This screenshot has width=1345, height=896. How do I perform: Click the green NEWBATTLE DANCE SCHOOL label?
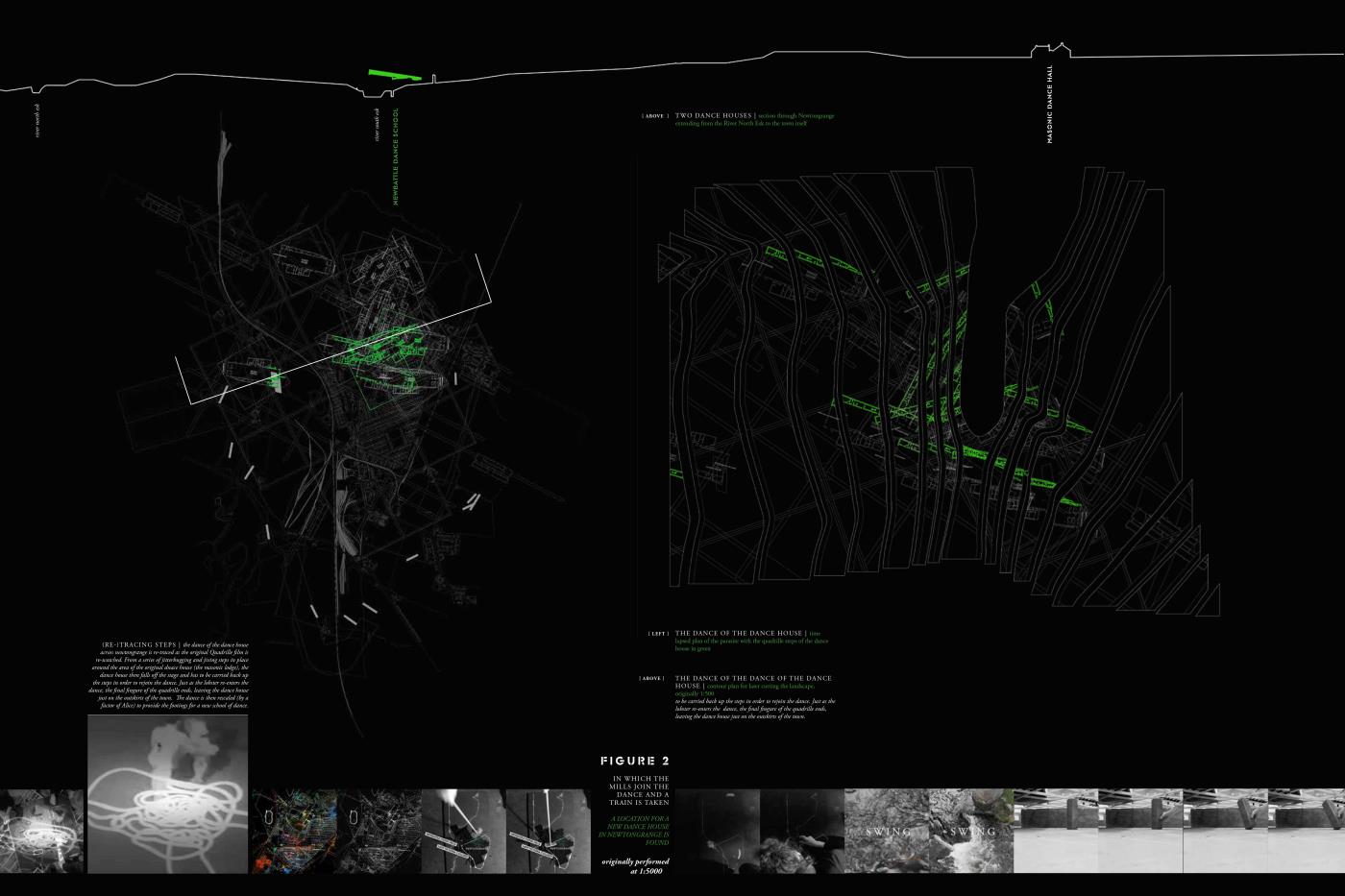point(395,157)
